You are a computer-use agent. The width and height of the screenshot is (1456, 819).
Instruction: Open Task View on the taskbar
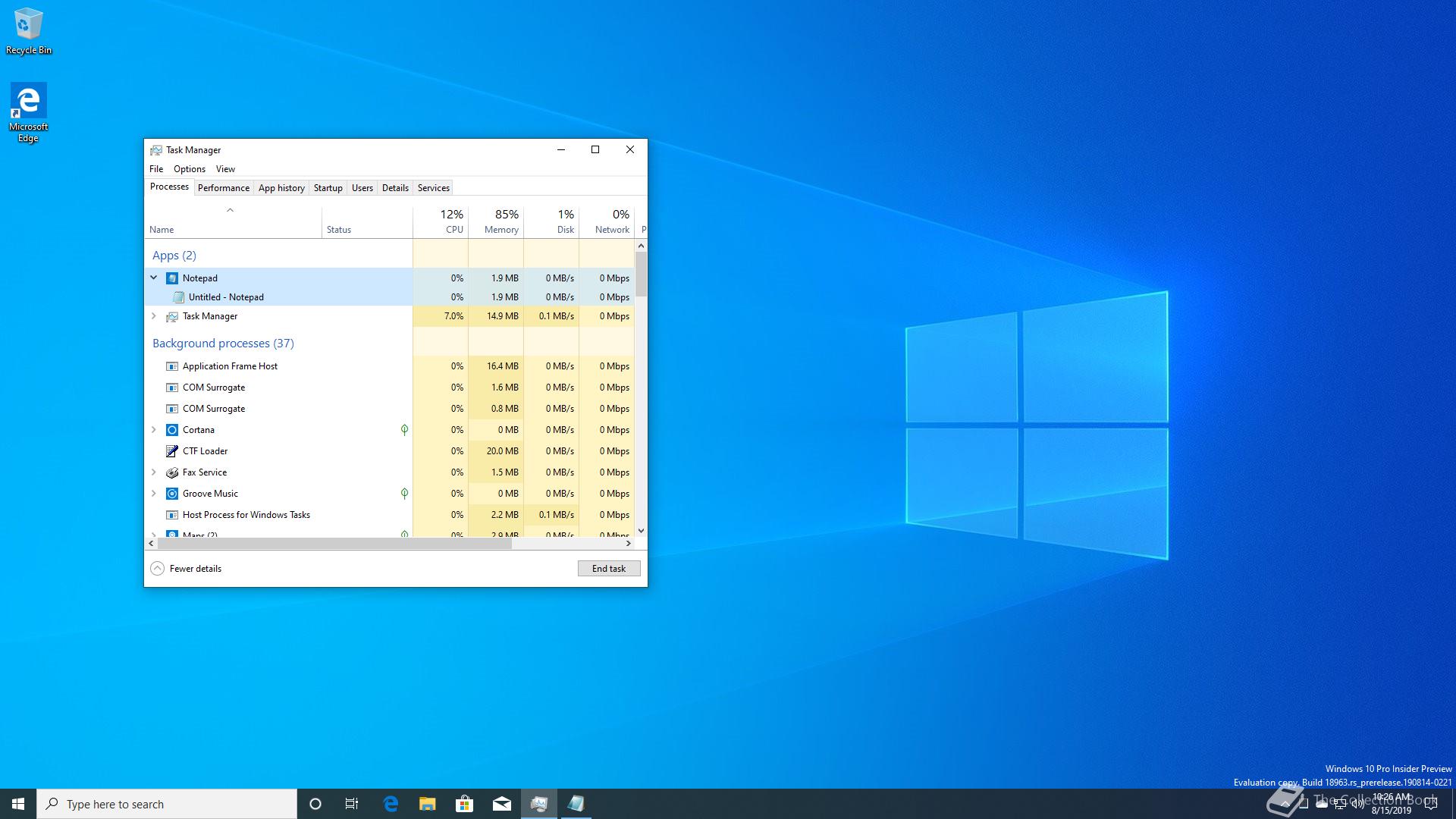tap(352, 804)
